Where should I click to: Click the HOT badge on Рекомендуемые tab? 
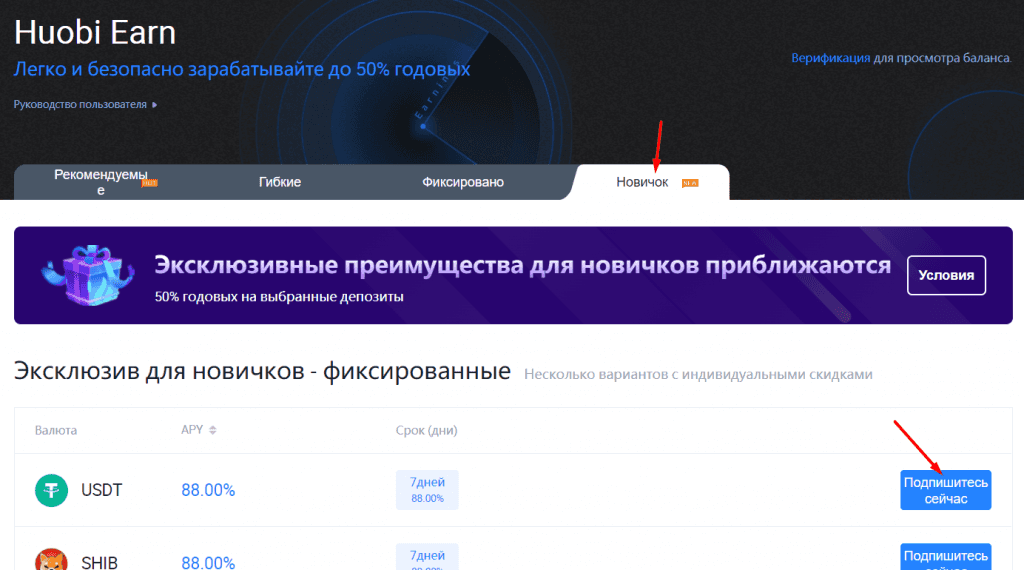pyautogui.click(x=150, y=183)
